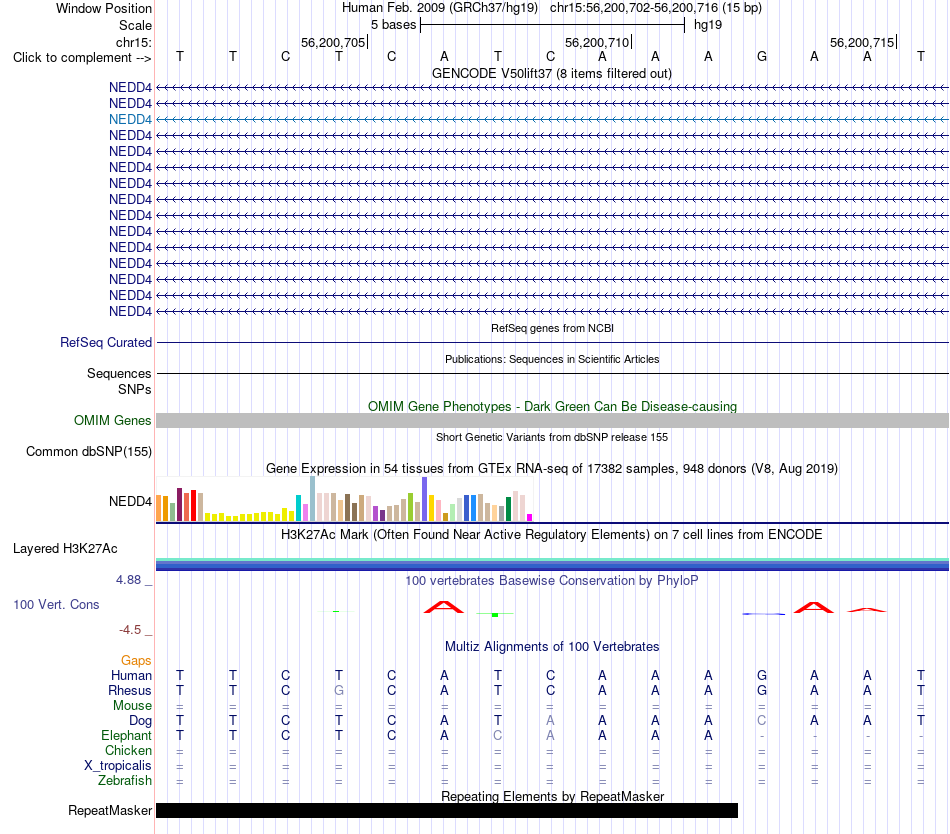Image resolution: width=950 pixels, height=834 pixels.
Task: Select the 'Elephant' alignment row label
Action: [126, 735]
